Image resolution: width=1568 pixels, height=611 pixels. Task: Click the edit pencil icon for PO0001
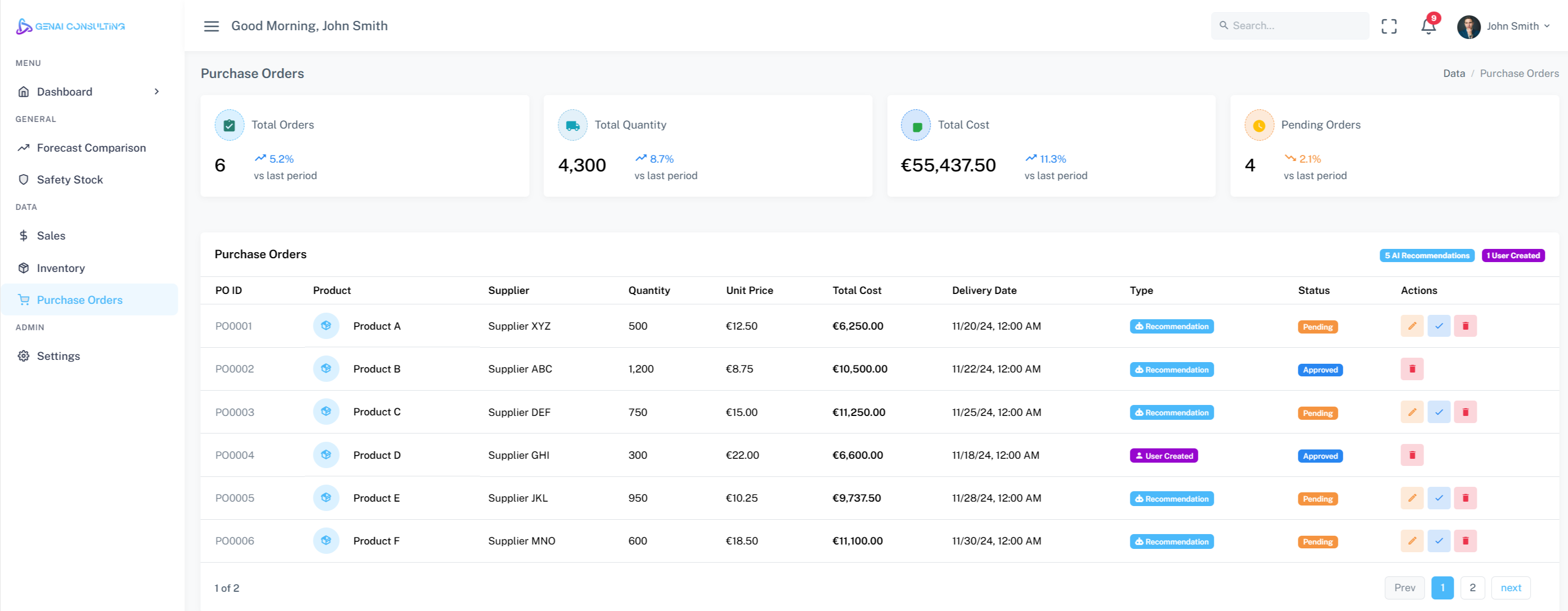(x=1412, y=326)
